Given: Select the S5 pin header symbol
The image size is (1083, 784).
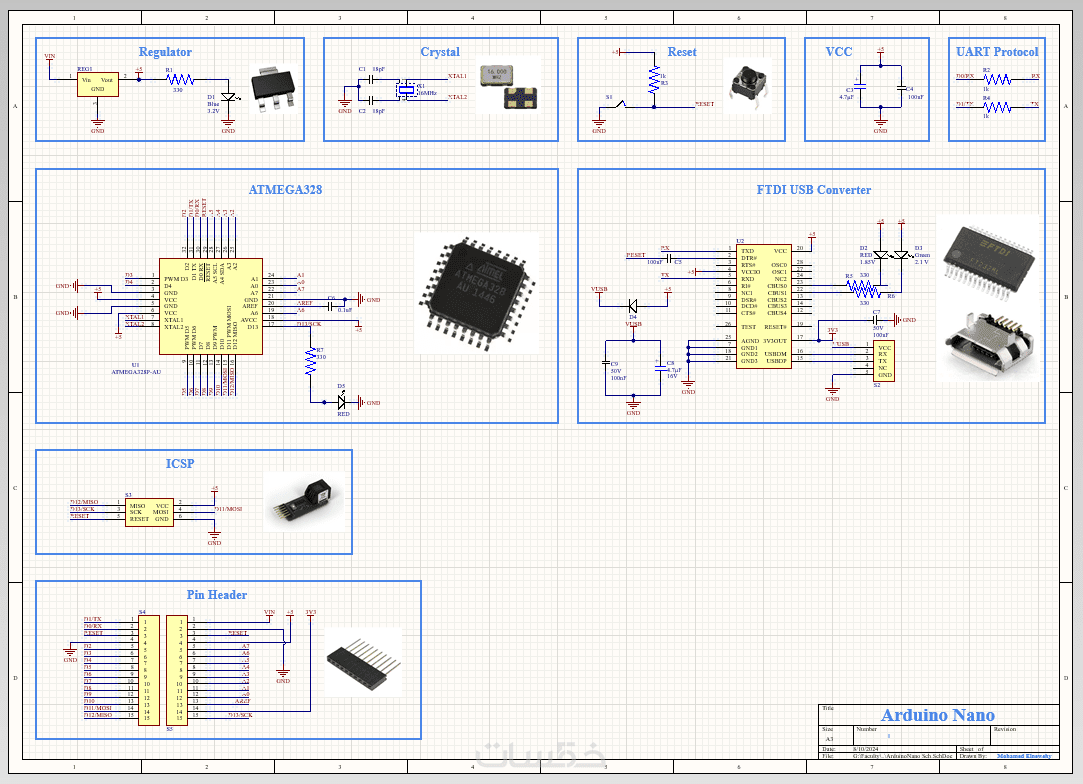Looking at the screenshot, I should click(177, 670).
